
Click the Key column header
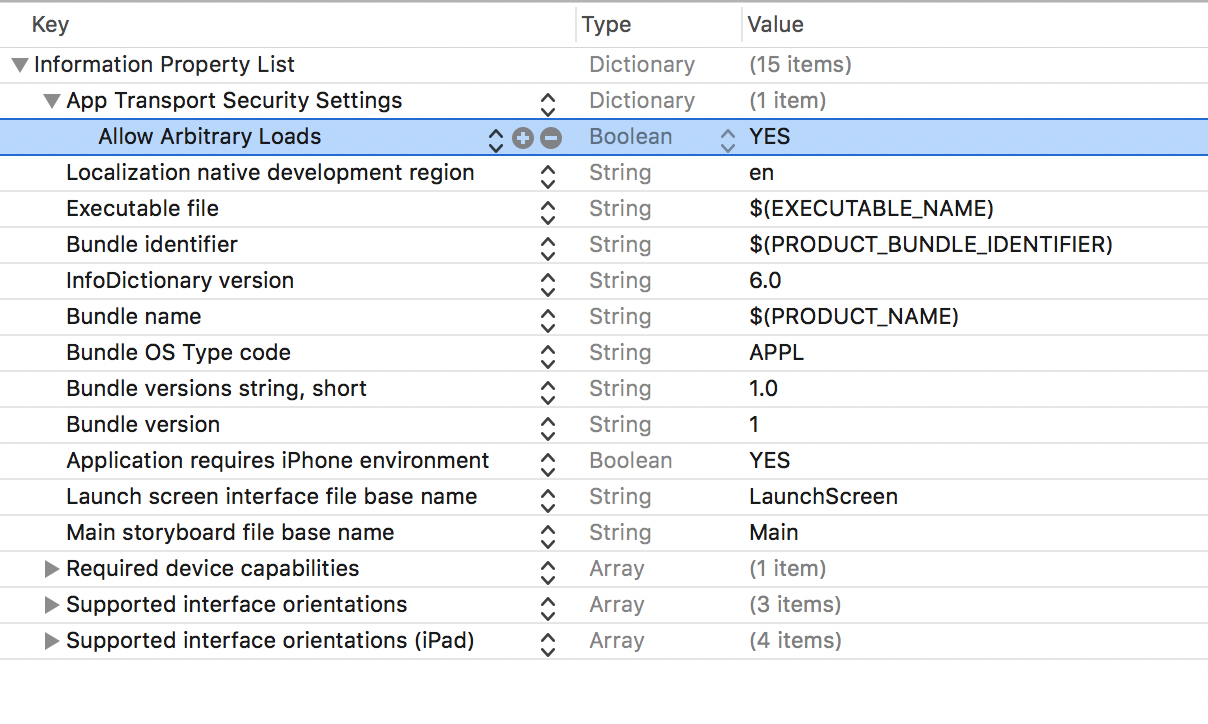coord(50,24)
